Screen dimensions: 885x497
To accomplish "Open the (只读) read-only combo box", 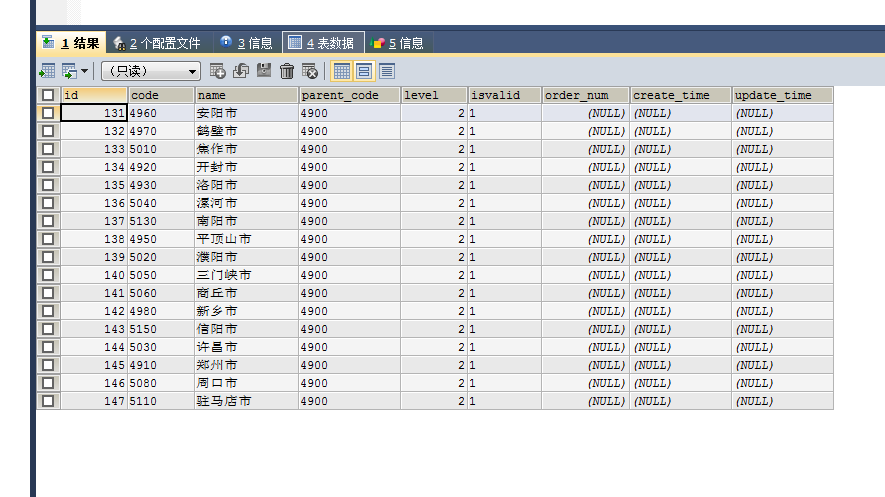I will pos(151,71).
